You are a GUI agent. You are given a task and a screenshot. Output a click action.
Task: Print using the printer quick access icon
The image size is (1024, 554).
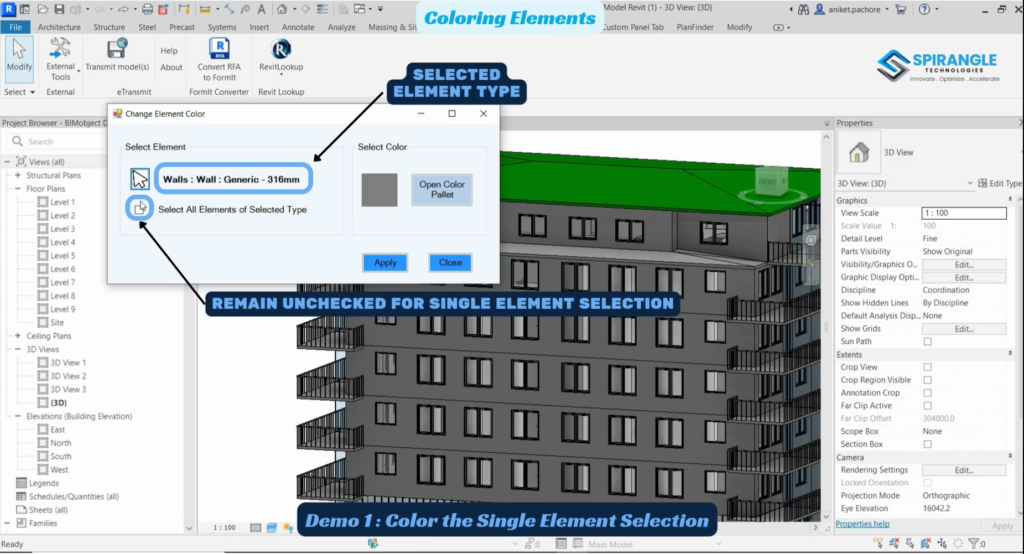click(x=148, y=9)
